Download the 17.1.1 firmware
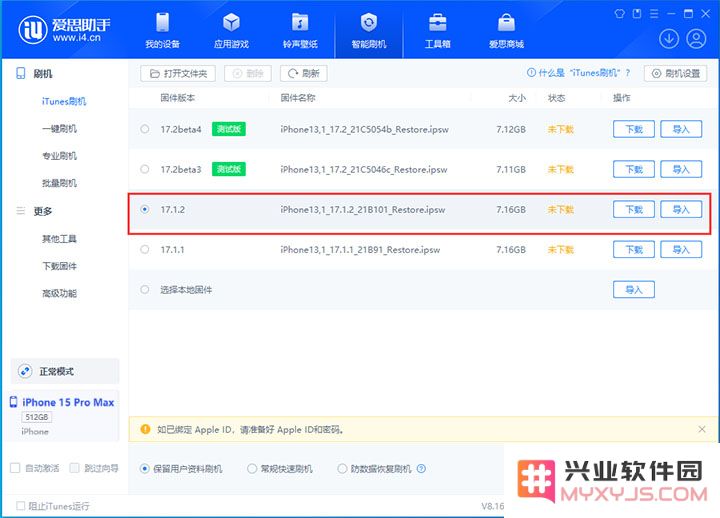Viewport: 720px width, 518px height. pos(634,249)
